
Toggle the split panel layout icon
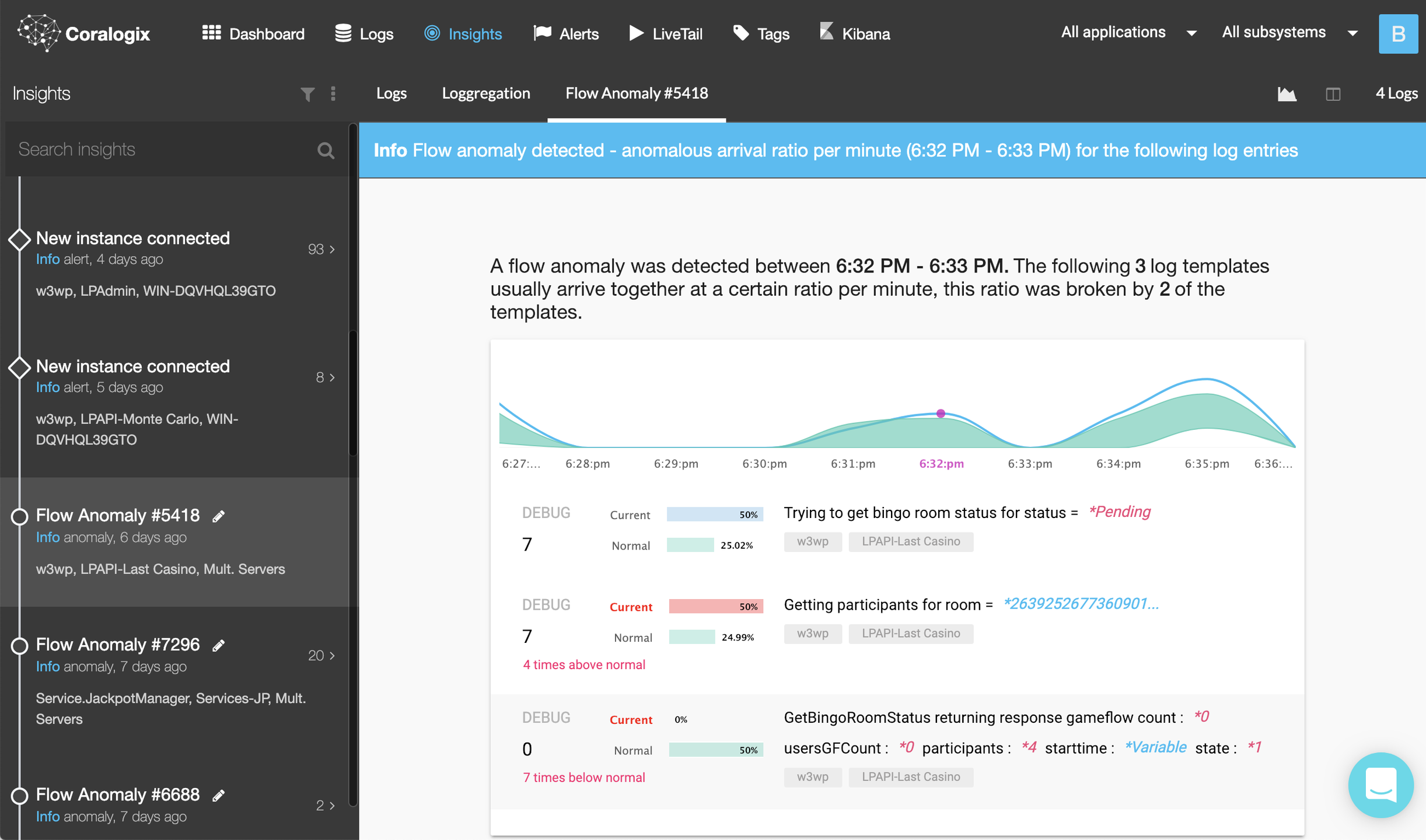pyautogui.click(x=1333, y=94)
